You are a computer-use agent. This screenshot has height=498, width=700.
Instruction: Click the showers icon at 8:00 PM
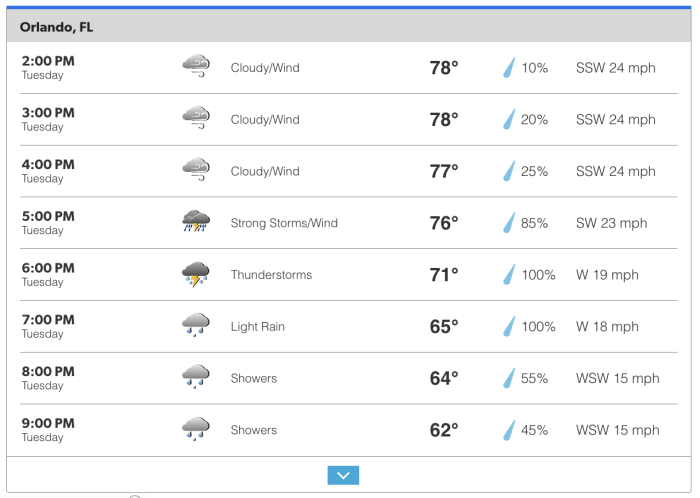click(x=196, y=378)
